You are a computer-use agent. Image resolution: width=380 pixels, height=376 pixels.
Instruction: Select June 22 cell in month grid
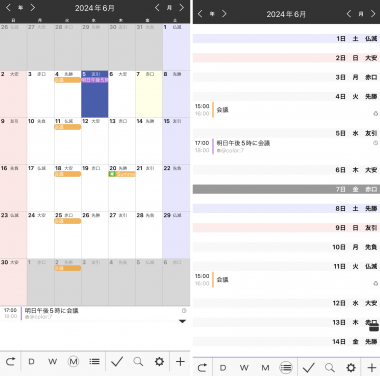[176, 188]
